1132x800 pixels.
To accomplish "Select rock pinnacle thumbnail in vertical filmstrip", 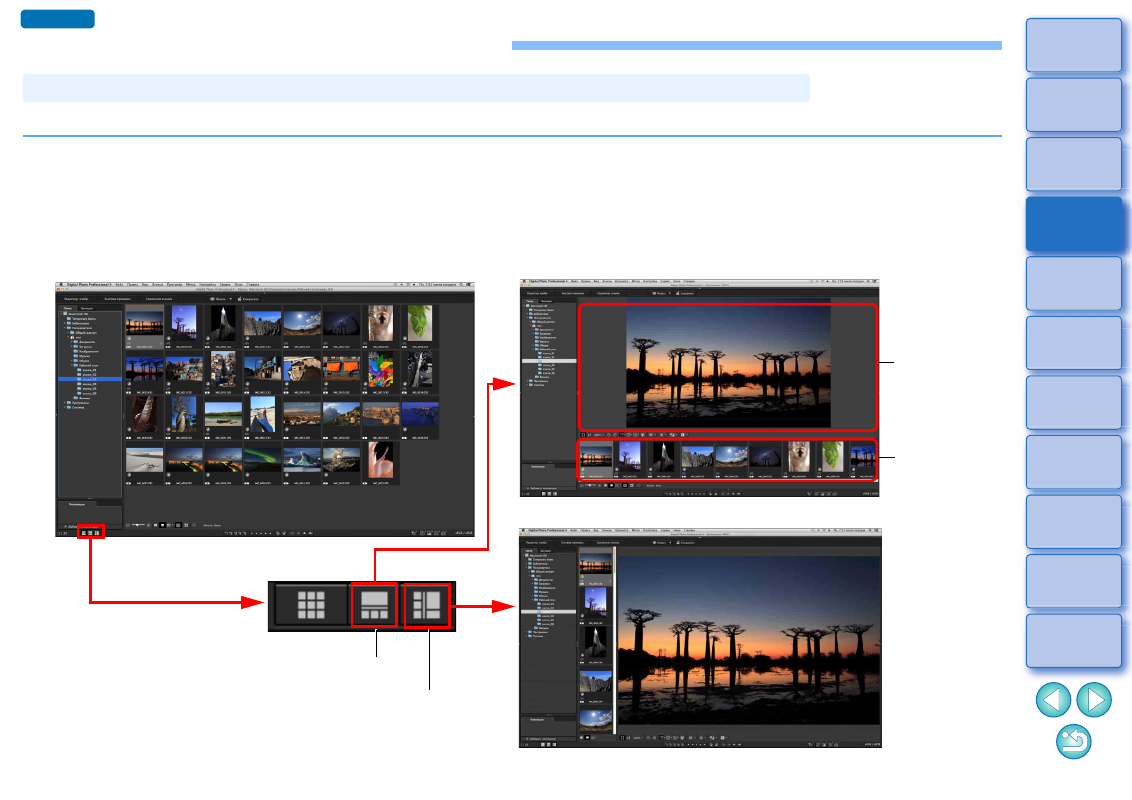I will (596, 644).
